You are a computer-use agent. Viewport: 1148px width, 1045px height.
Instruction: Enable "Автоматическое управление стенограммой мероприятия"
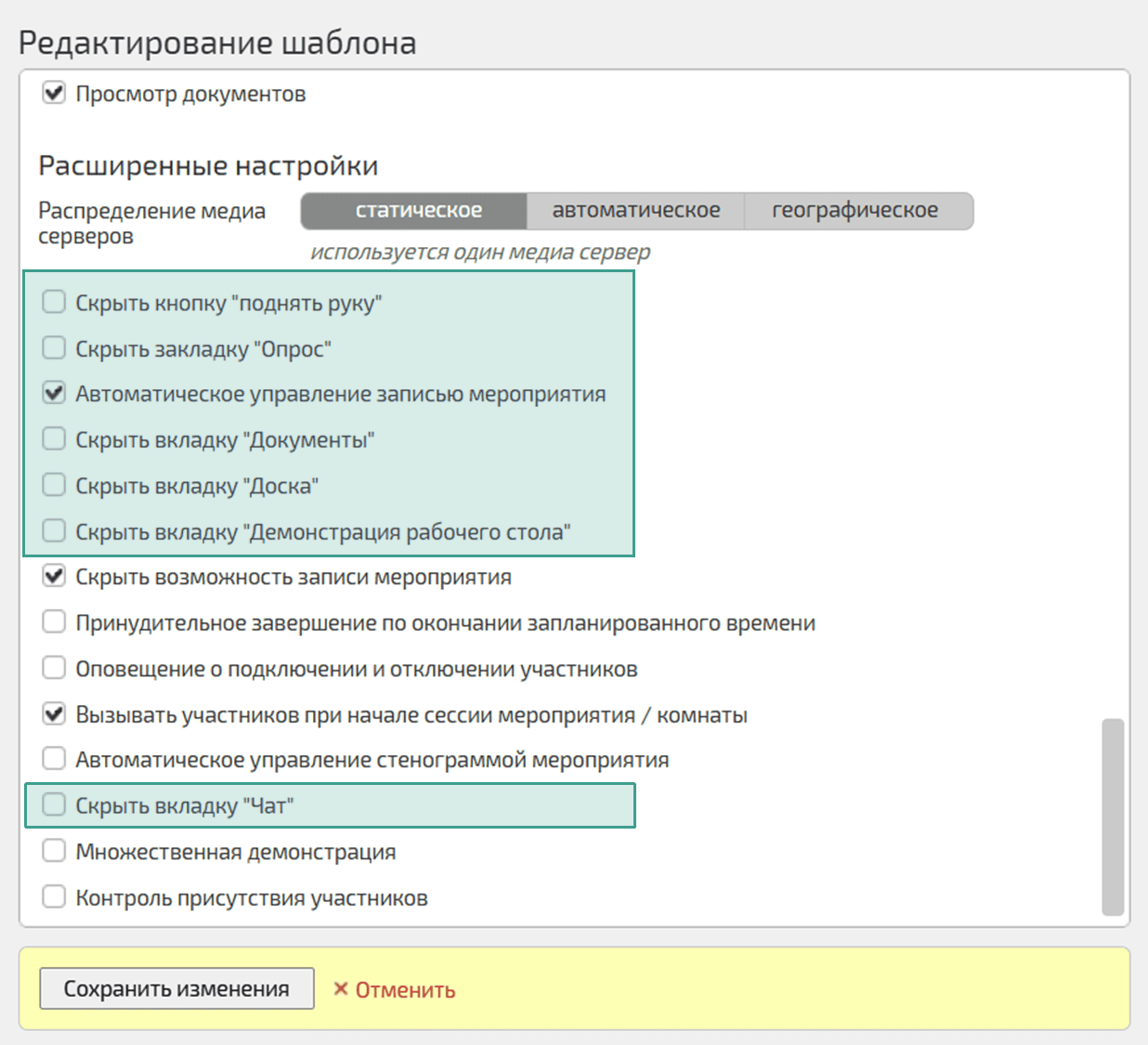[54, 760]
